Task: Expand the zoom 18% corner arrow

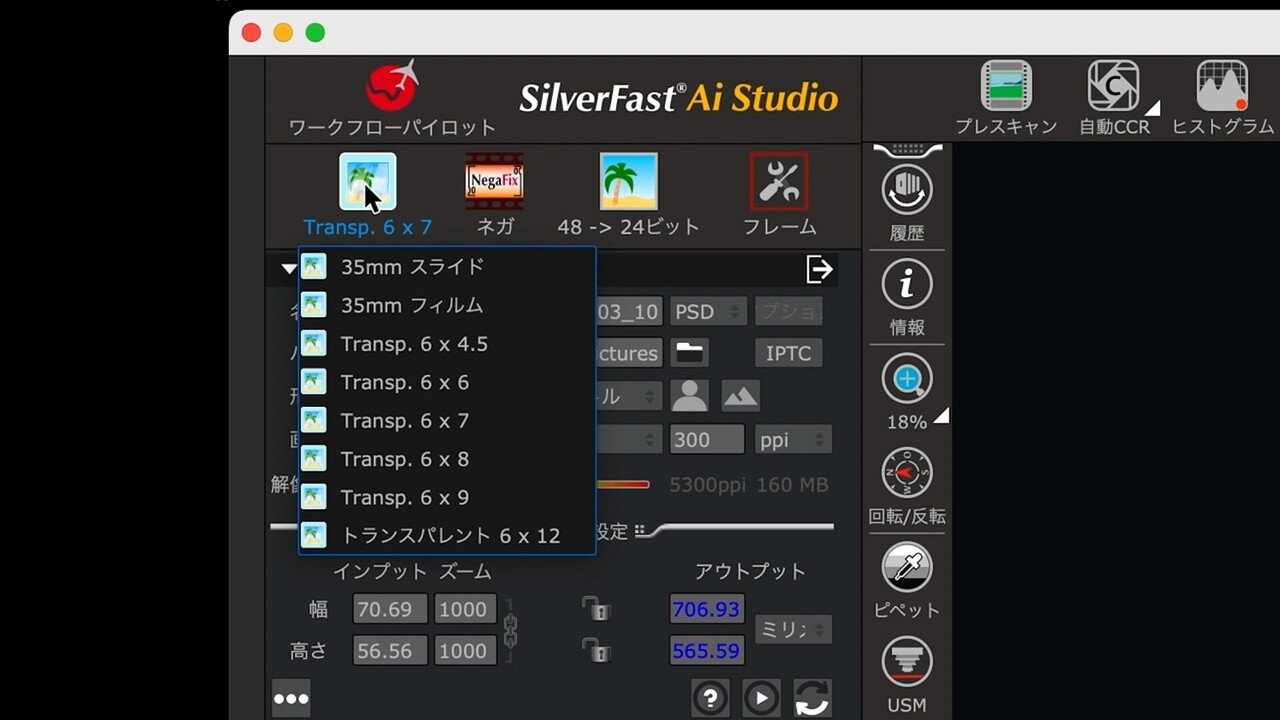Action: pos(941,415)
